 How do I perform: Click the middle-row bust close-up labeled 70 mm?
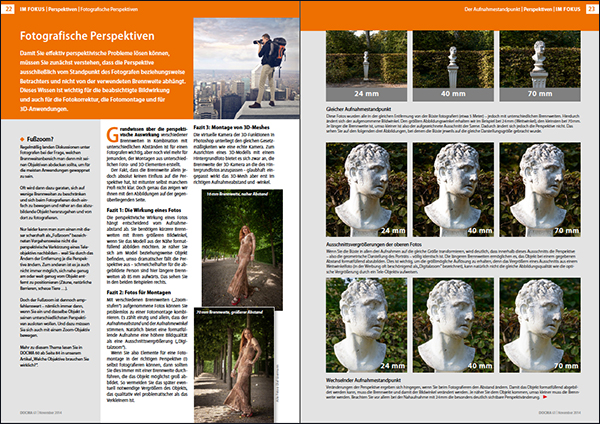pyautogui.click(x=540, y=189)
